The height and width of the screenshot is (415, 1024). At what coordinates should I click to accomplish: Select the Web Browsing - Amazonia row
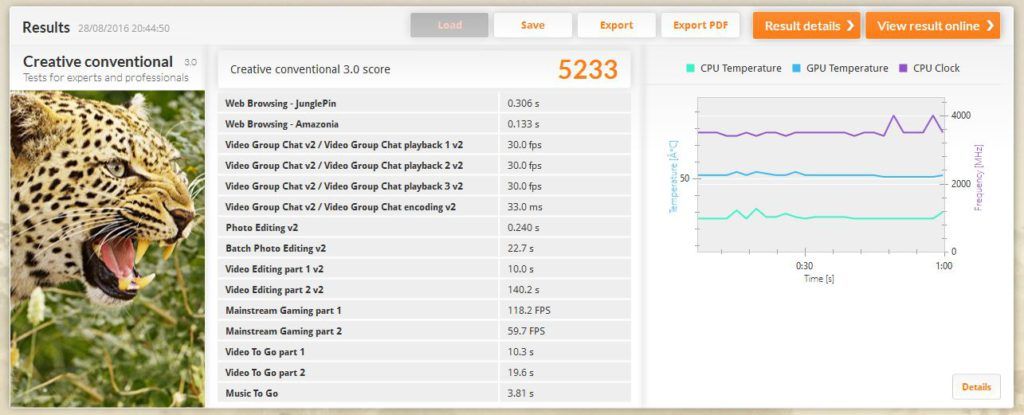tap(424, 124)
